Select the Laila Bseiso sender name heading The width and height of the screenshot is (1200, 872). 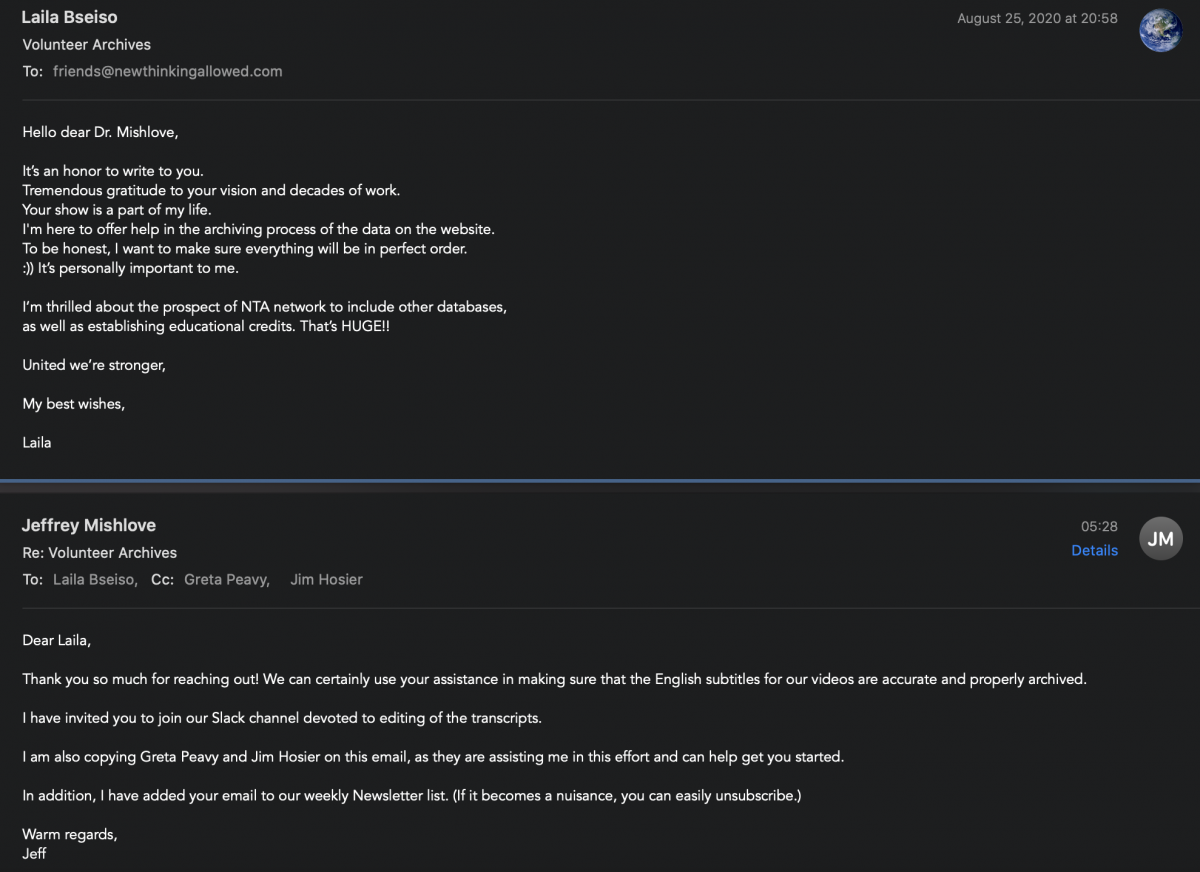coord(69,18)
